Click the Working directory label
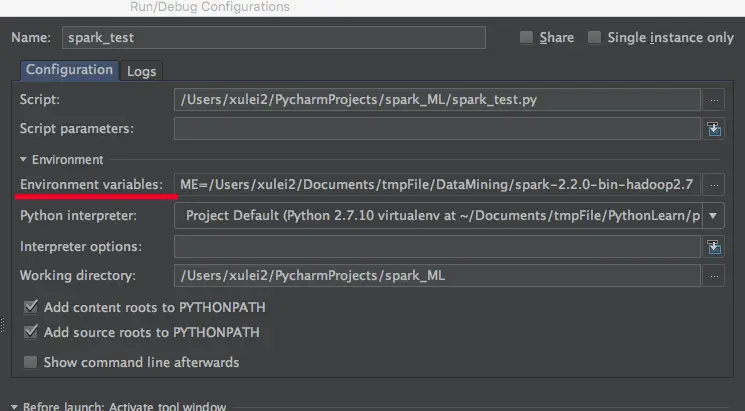Viewport: 745px width, 411px height. (x=78, y=276)
